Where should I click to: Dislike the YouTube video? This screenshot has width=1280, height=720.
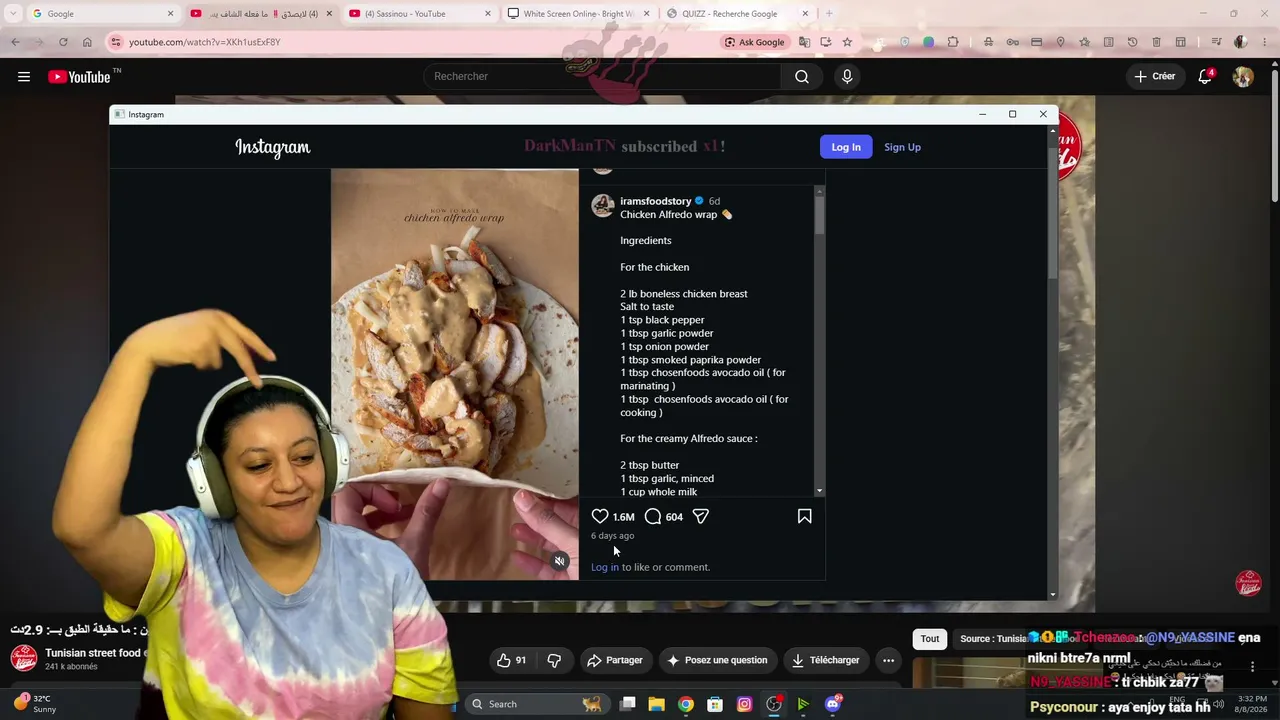tap(554, 660)
